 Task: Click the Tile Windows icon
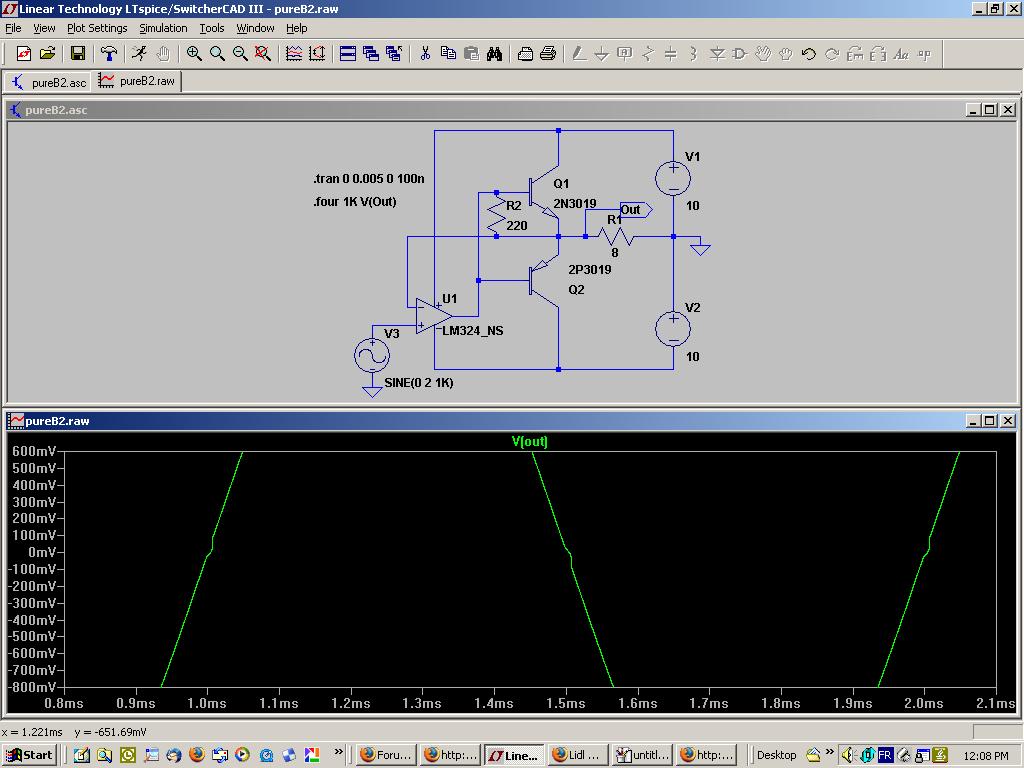coord(348,54)
